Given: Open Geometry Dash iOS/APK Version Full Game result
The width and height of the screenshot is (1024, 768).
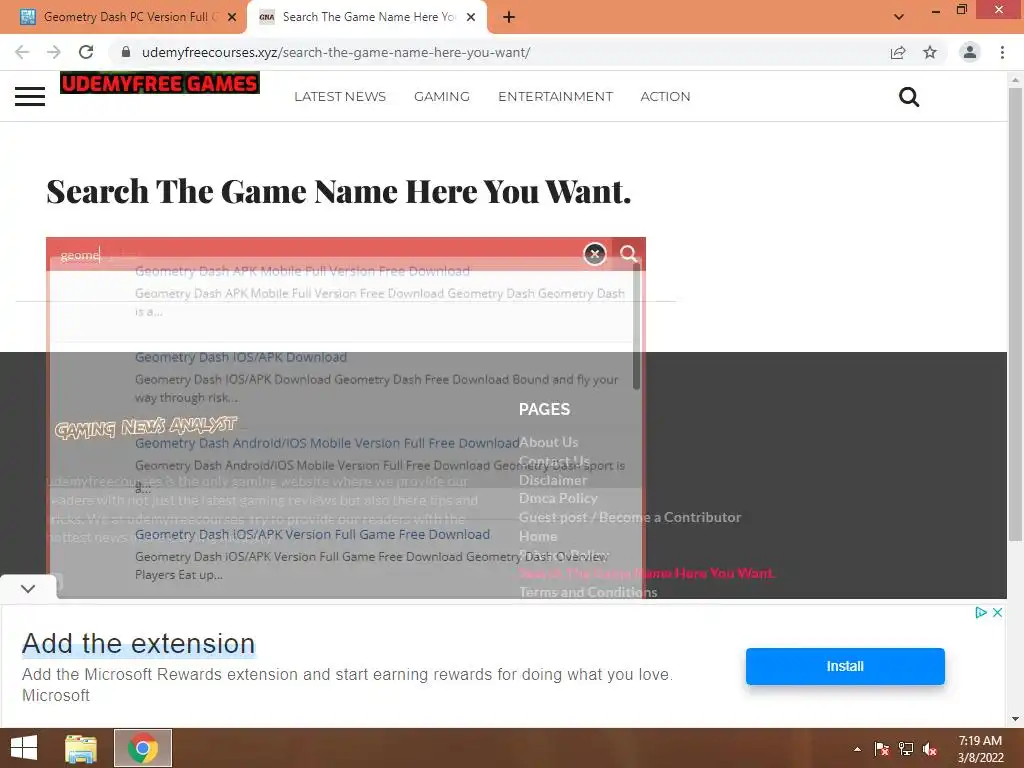Looking at the screenshot, I should pyautogui.click(x=313, y=534).
